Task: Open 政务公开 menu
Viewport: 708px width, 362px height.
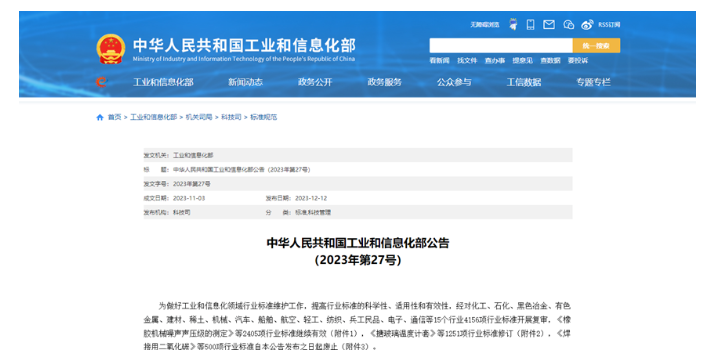Action: coord(315,82)
